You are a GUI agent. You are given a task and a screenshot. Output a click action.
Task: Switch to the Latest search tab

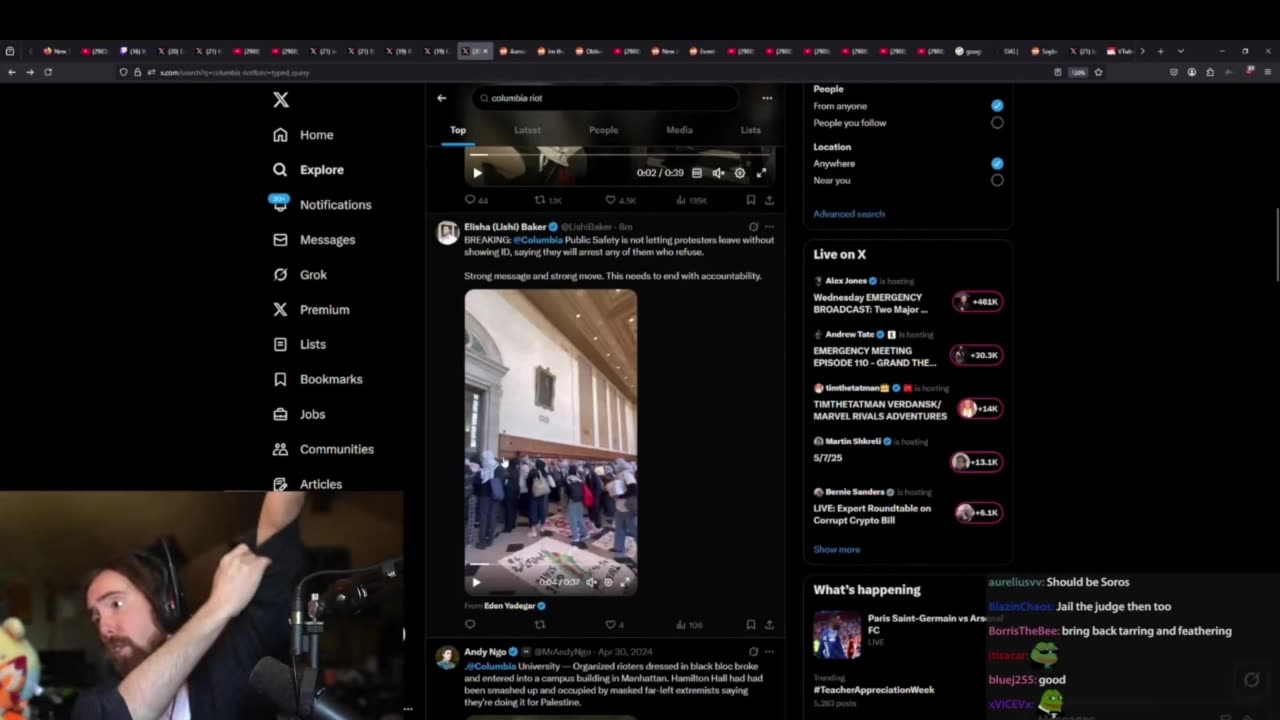527,130
